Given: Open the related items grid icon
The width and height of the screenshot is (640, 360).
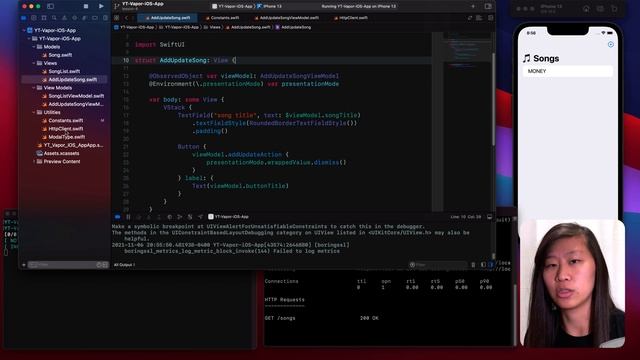Looking at the screenshot, I should pyautogui.click(x=117, y=18).
